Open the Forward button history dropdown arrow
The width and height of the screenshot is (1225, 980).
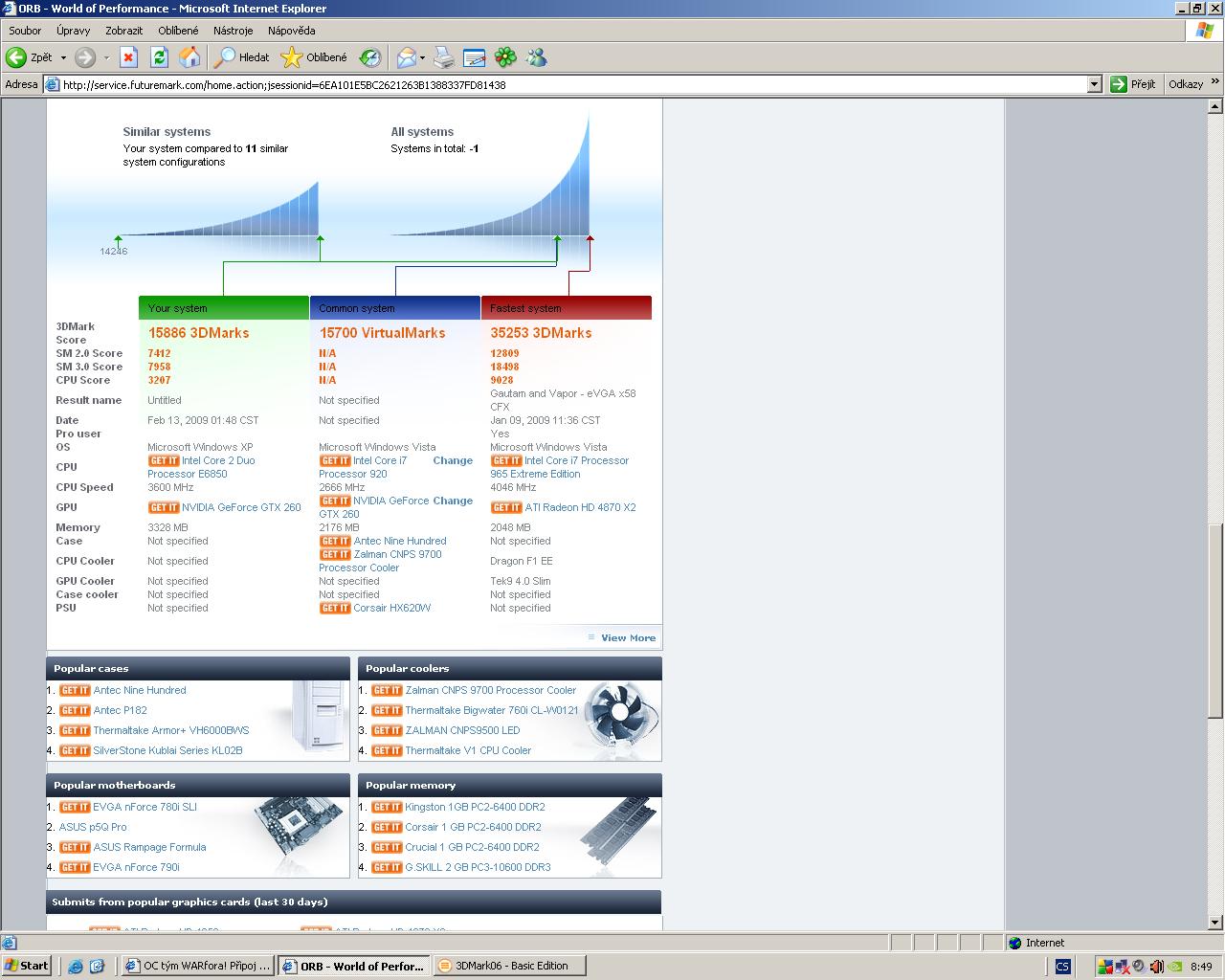106,57
